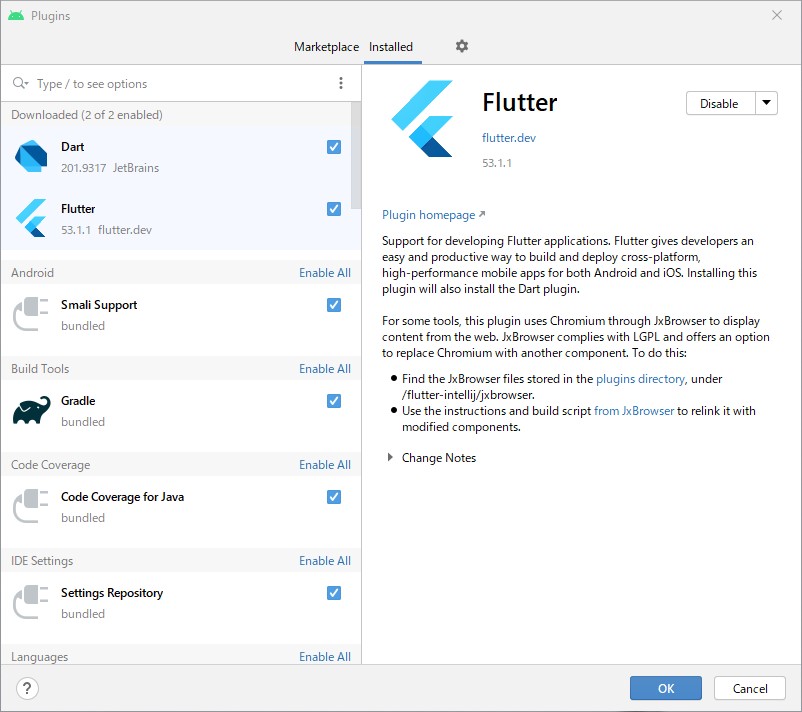Toggle the Settings Repository checkbox
Image resolution: width=802 pixels, height=712 pixels.
[x=333, y=593]
